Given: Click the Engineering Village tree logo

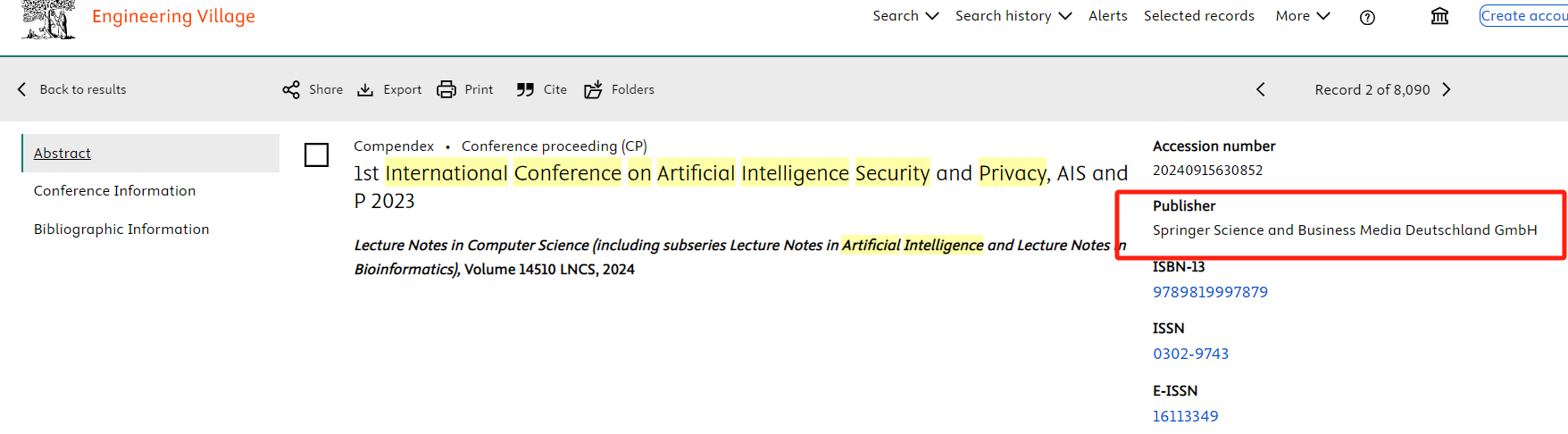Looking at the screenshot, I should point(49,19).
